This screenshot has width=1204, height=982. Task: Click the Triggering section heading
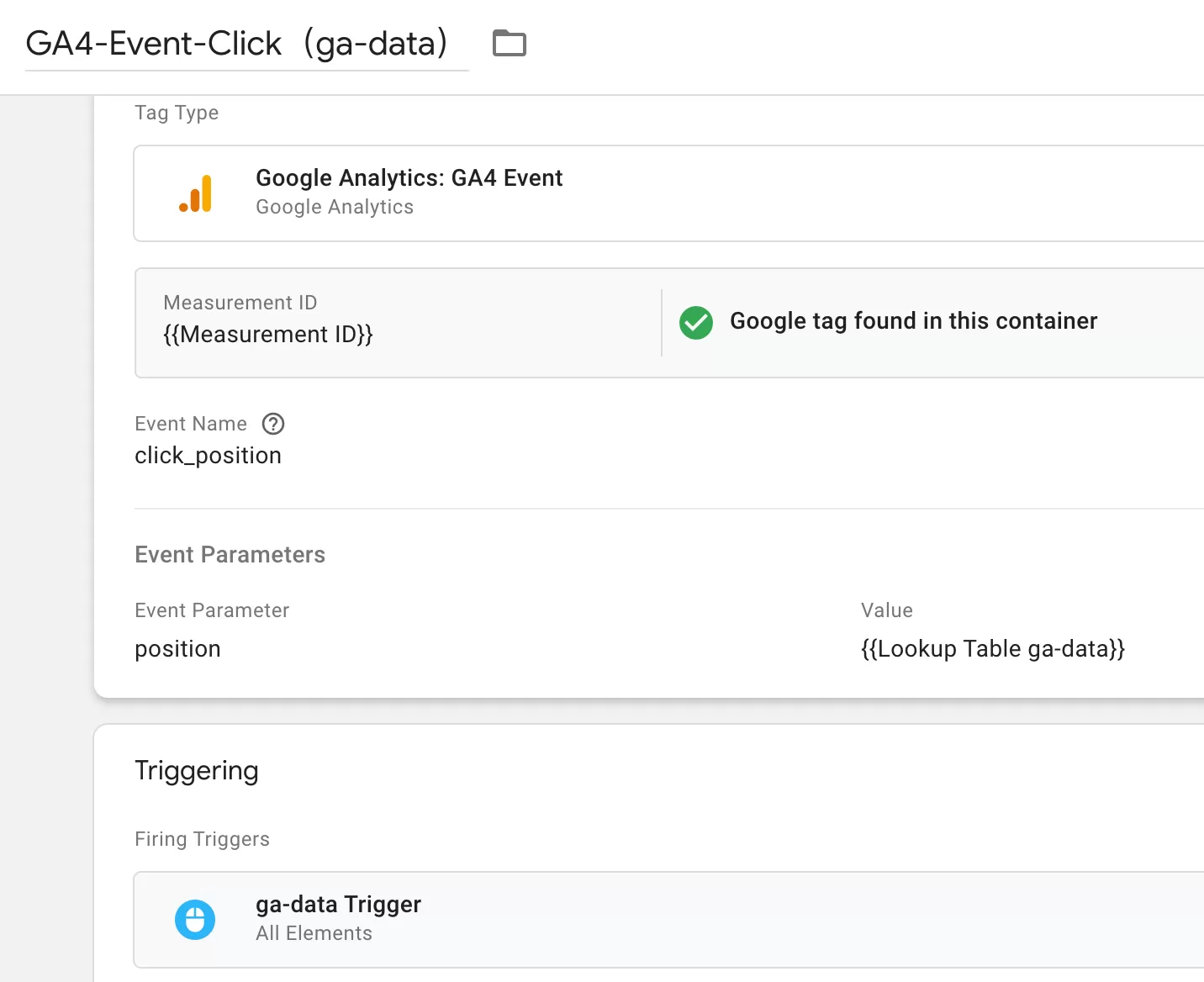(197, 771)
